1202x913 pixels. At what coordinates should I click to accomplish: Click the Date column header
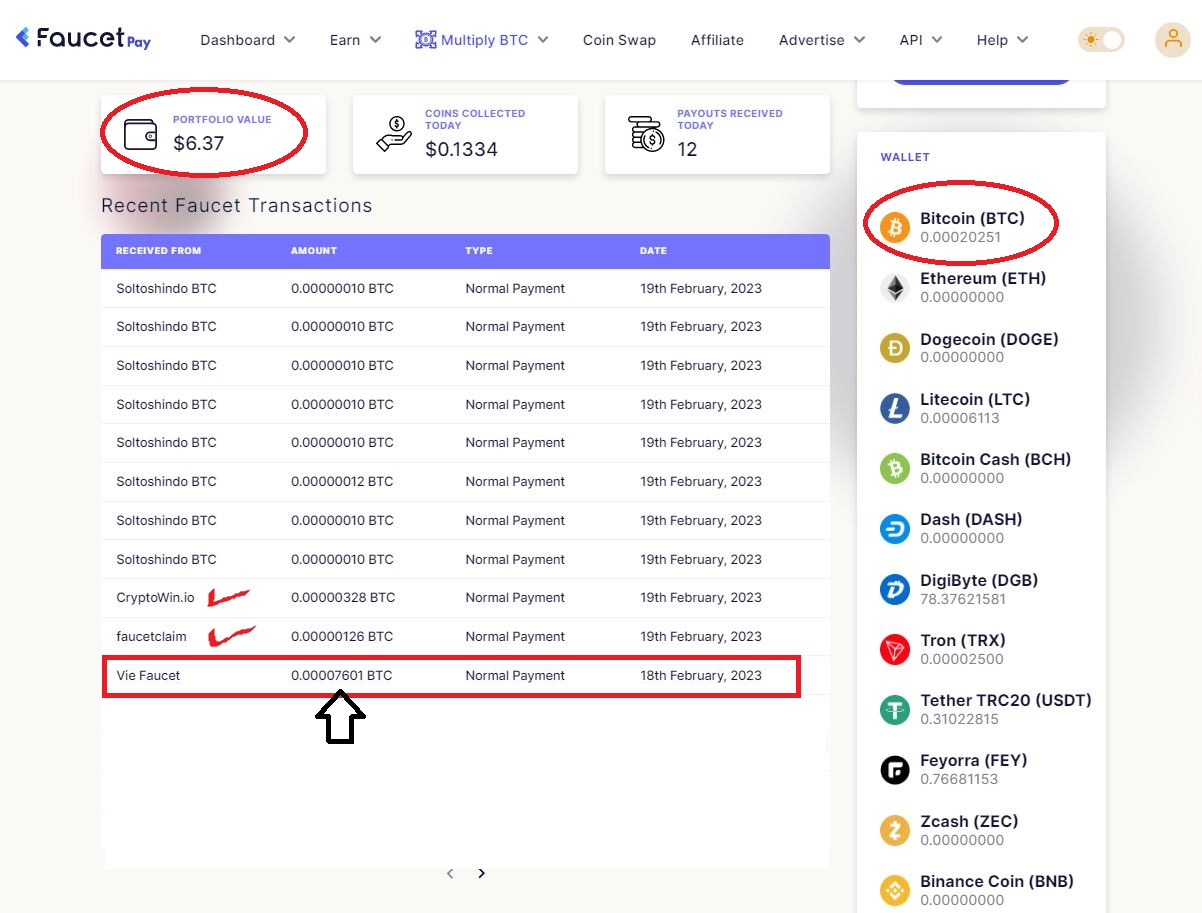pos(653,251)
